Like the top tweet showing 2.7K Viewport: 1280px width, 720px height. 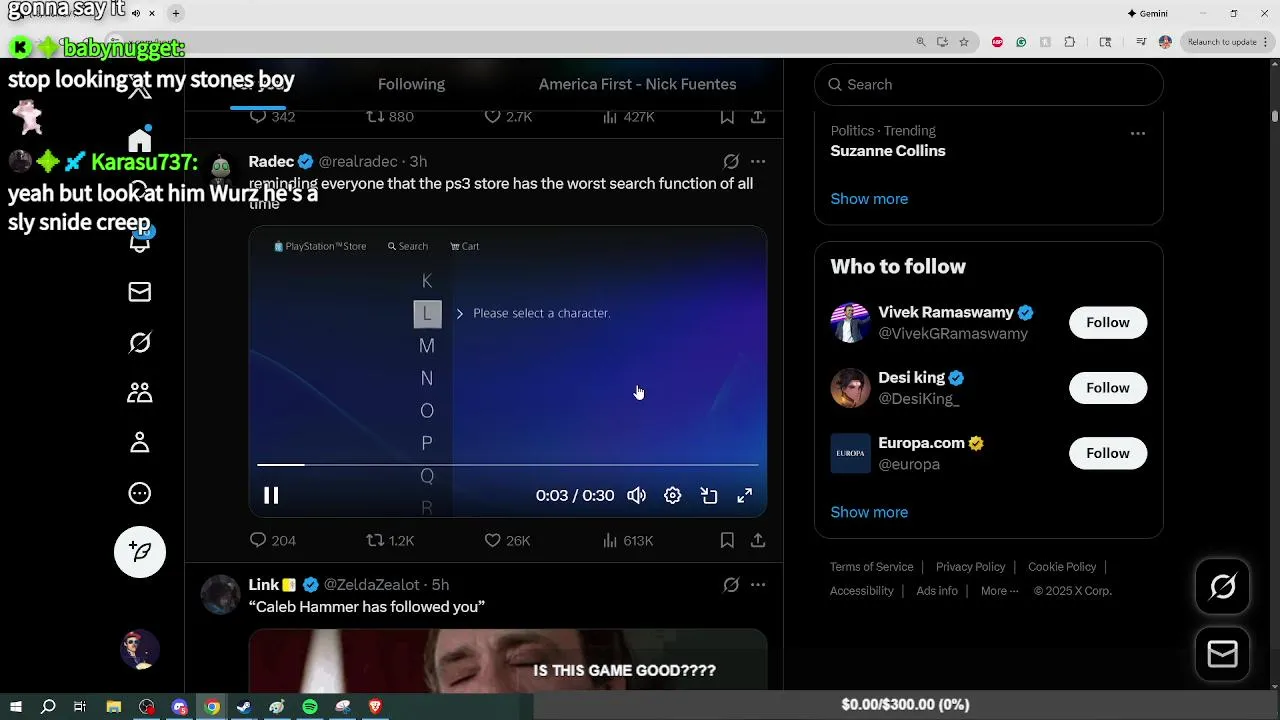tap(507, 117)
